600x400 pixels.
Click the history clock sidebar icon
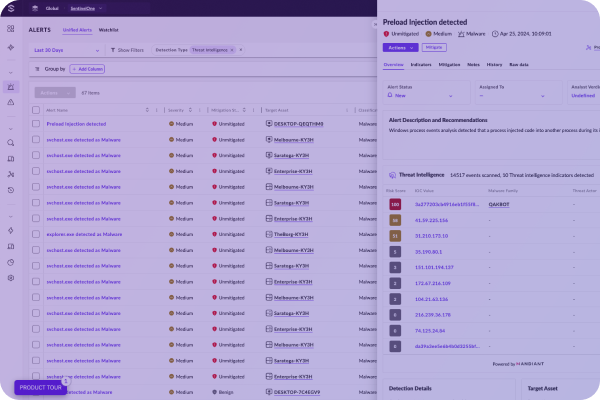pos(11,189)
